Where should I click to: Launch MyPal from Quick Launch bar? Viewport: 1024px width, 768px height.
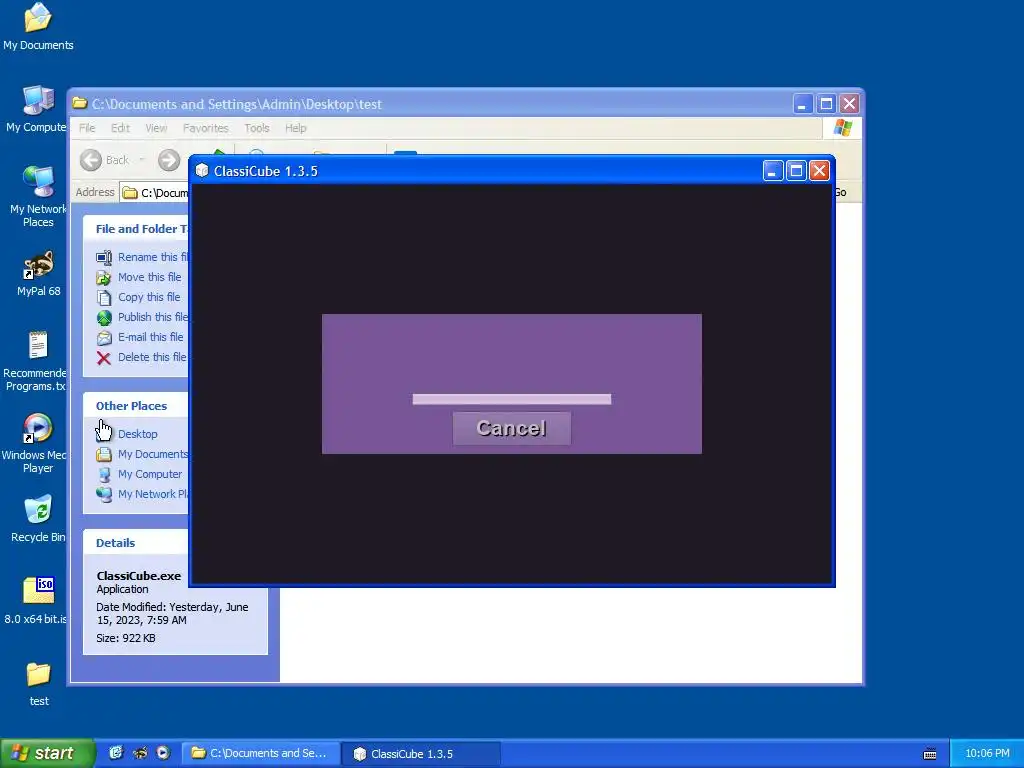(139, 753)
